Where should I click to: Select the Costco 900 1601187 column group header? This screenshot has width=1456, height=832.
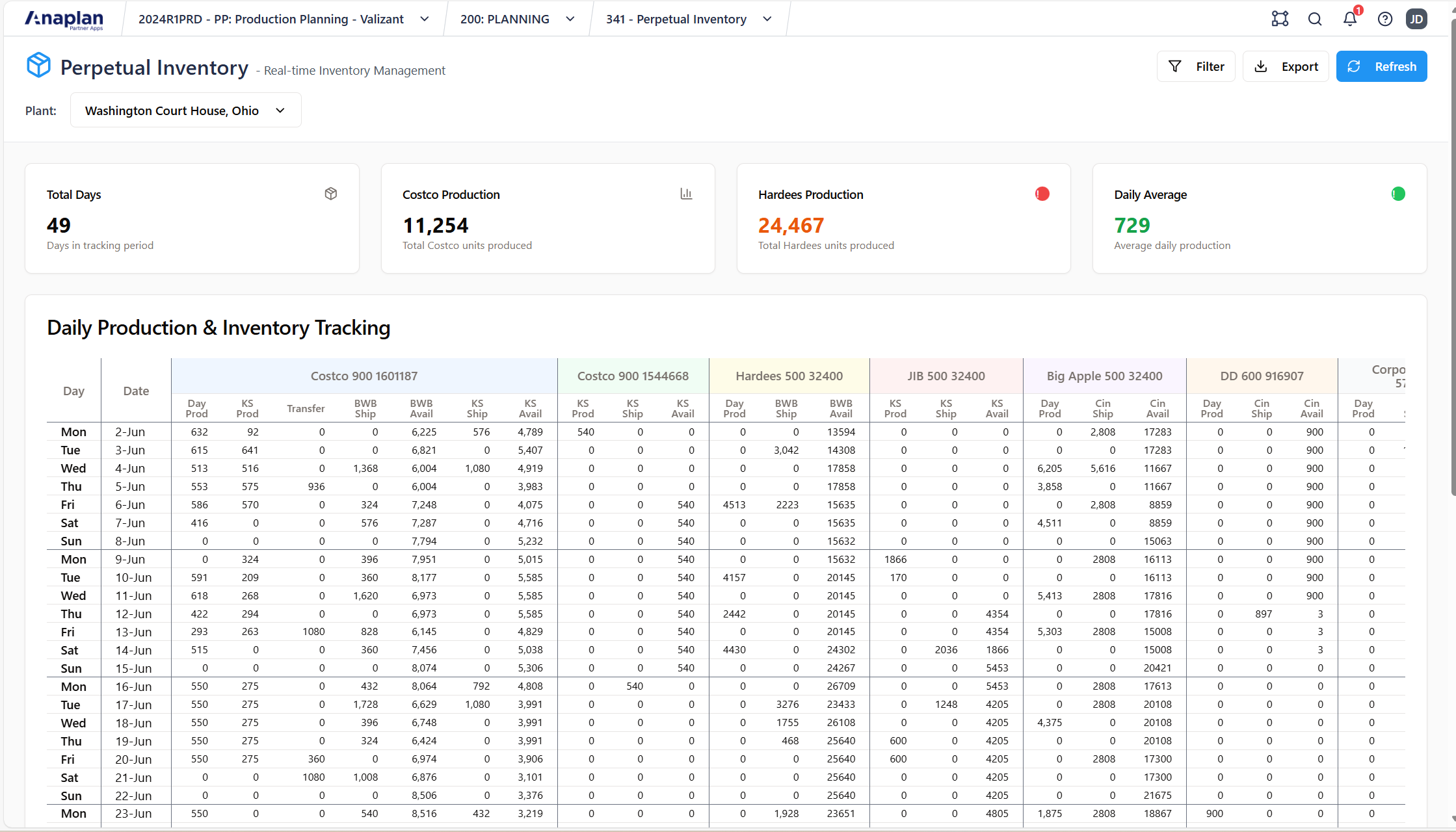(364, 376)
